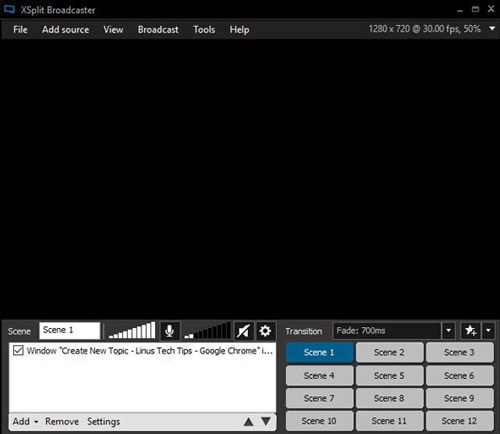500x434 pixels.
Task: Open the Add source menu
Action: (x=65, y=30)
